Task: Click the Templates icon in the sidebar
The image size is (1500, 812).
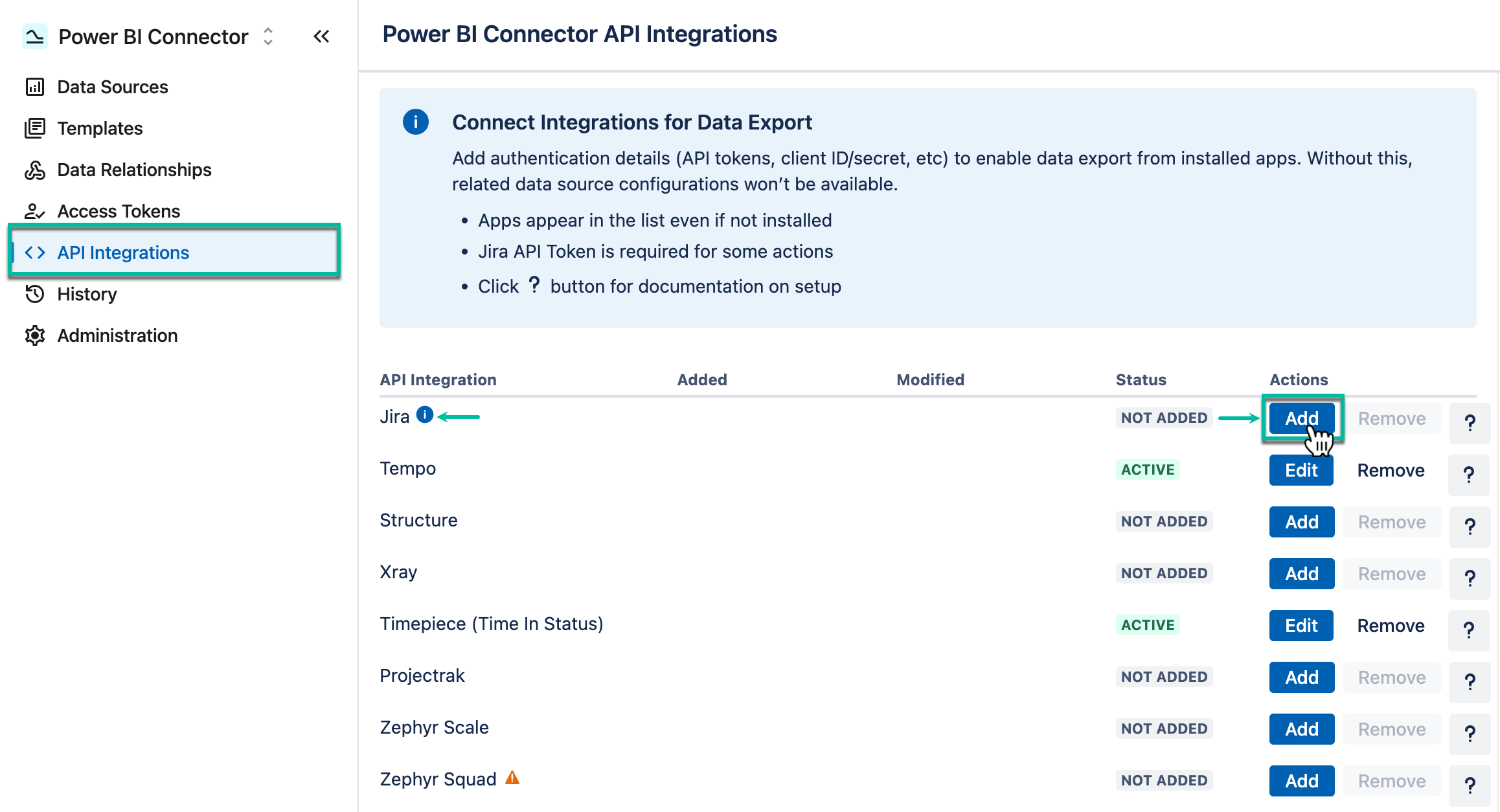Action: [35, 128]
